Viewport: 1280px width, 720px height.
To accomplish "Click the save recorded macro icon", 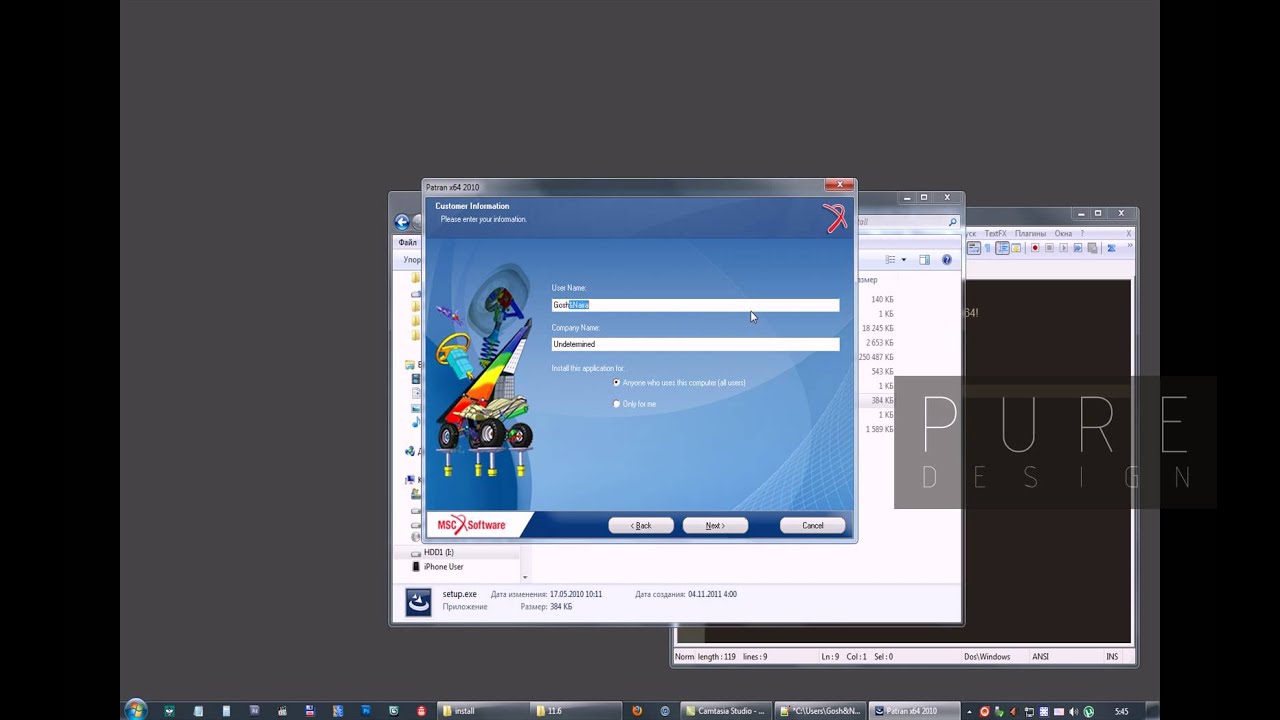I will pos(1093,248).
